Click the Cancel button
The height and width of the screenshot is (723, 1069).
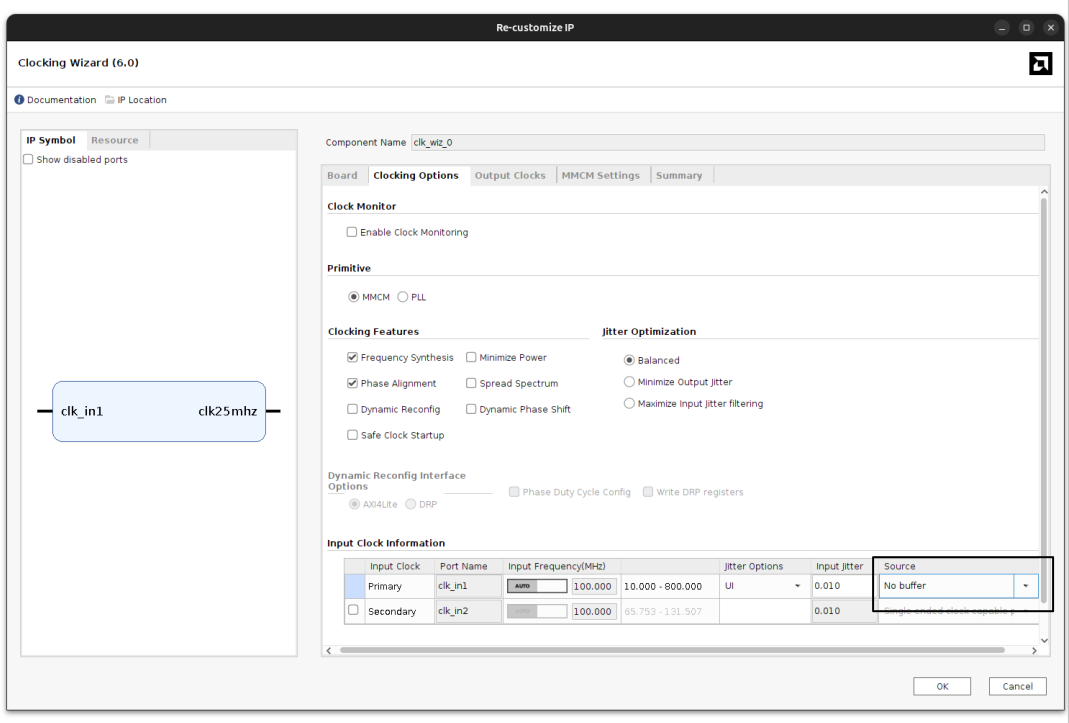(1017, 686)
